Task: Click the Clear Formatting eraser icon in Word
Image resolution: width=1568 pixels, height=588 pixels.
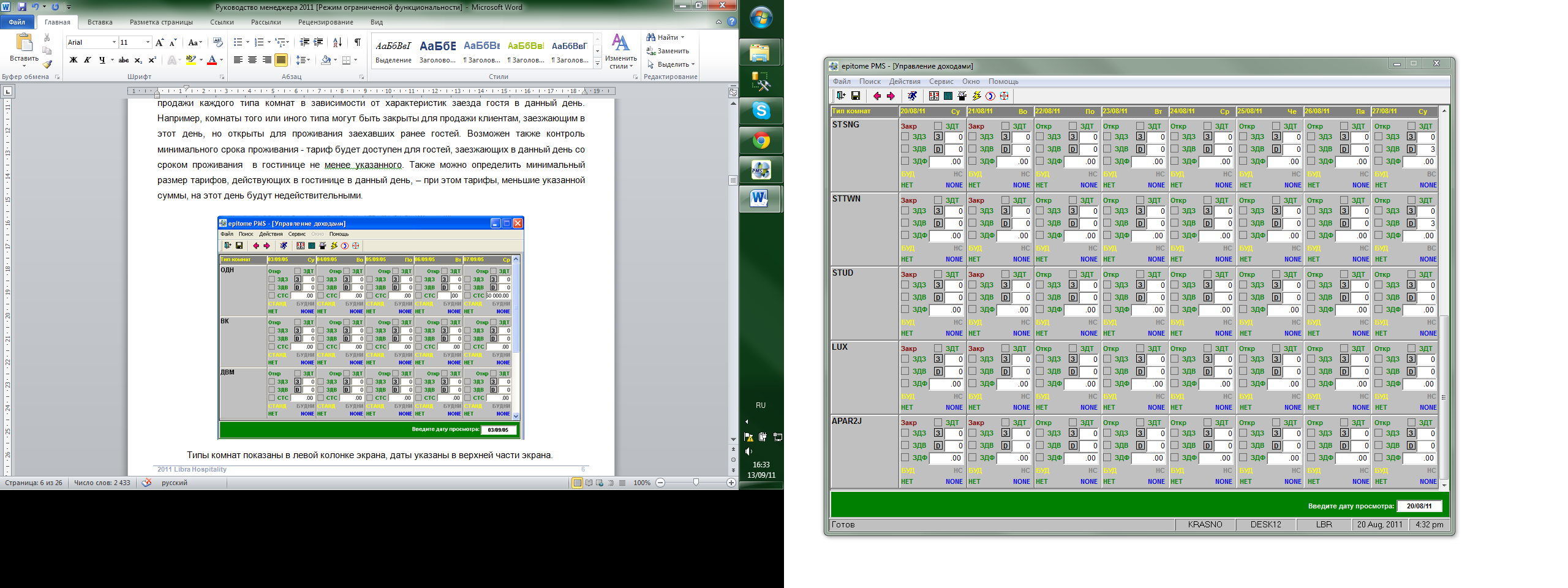Action: tap(217, 42)
